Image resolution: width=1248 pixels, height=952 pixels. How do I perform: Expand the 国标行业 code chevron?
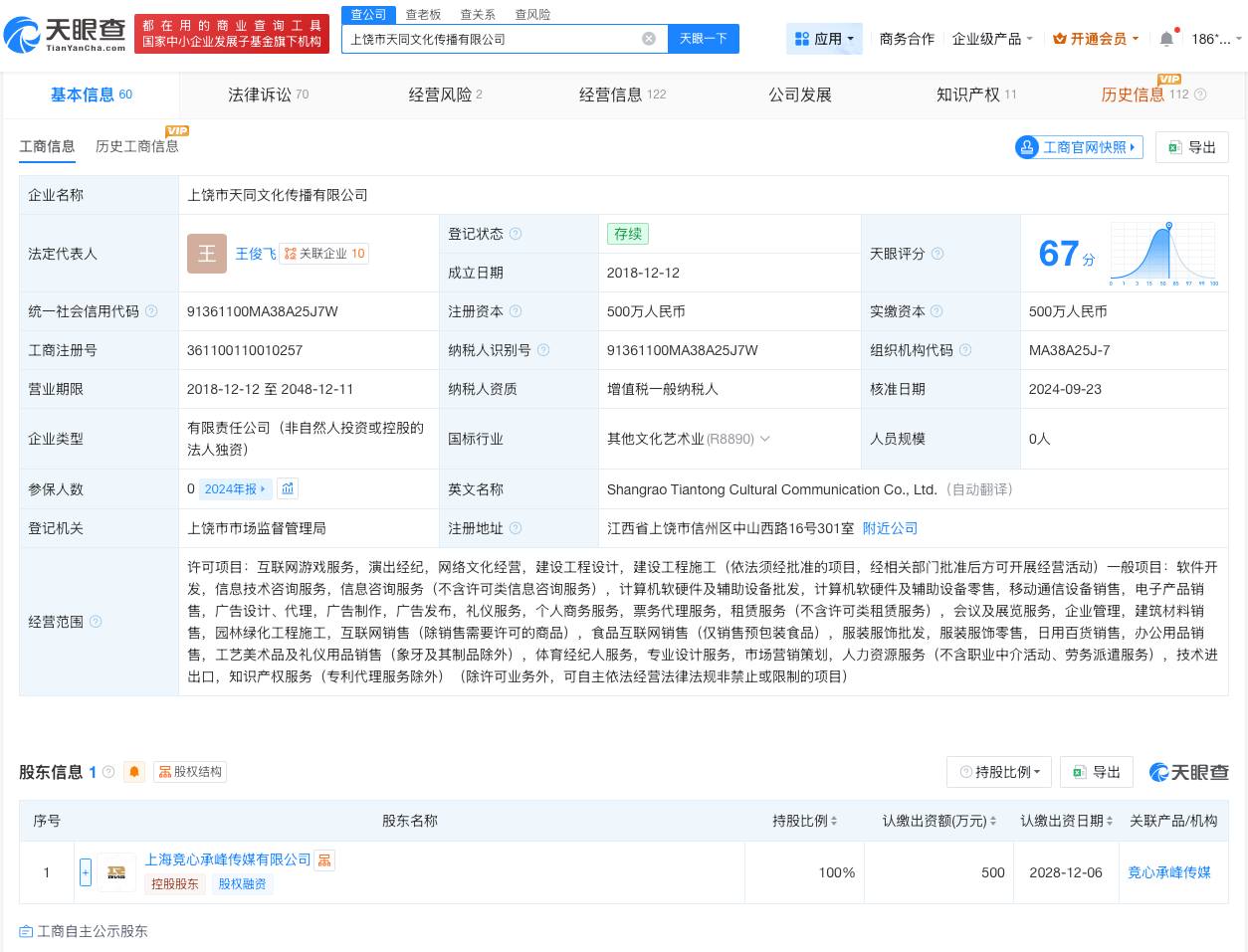[764, 439]
